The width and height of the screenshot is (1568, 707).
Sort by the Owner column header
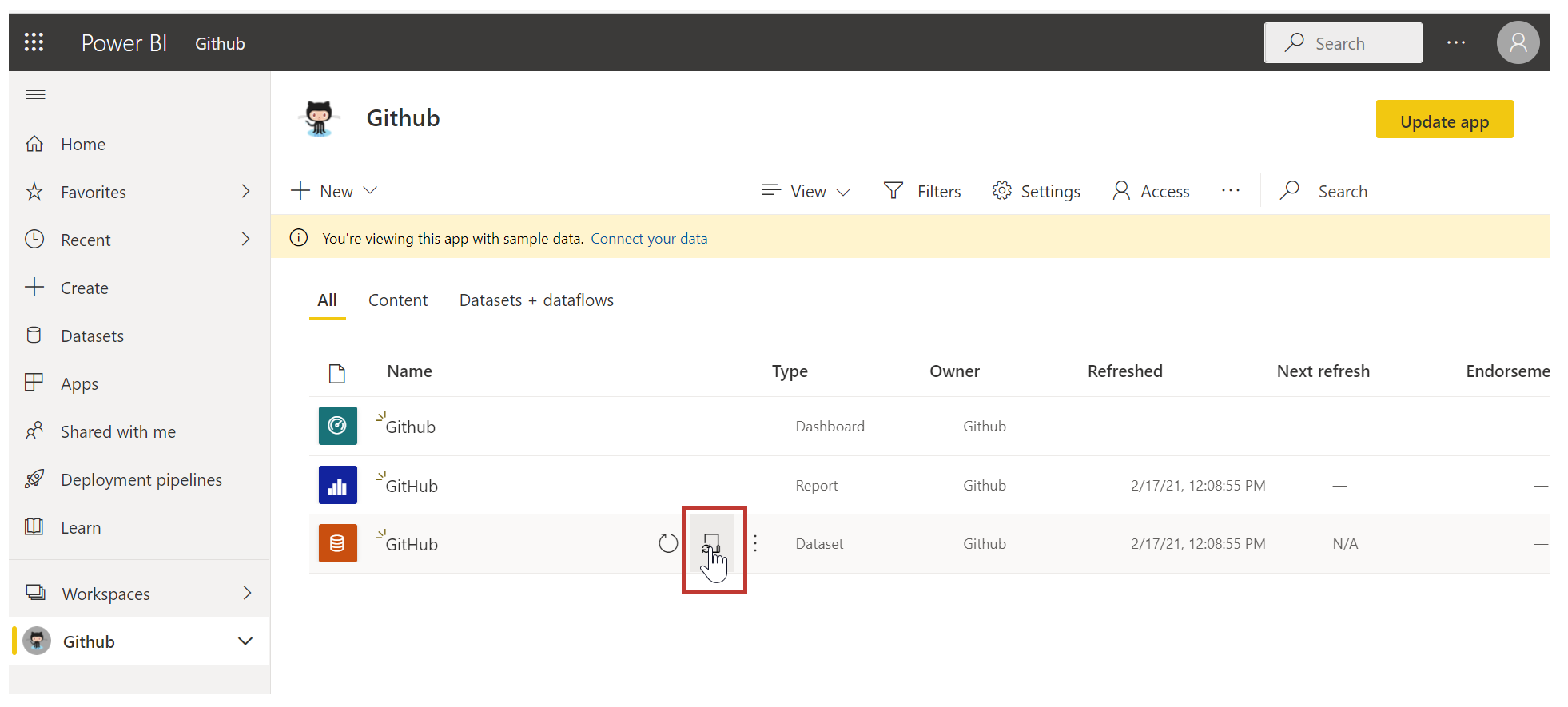tap(954, 371)
